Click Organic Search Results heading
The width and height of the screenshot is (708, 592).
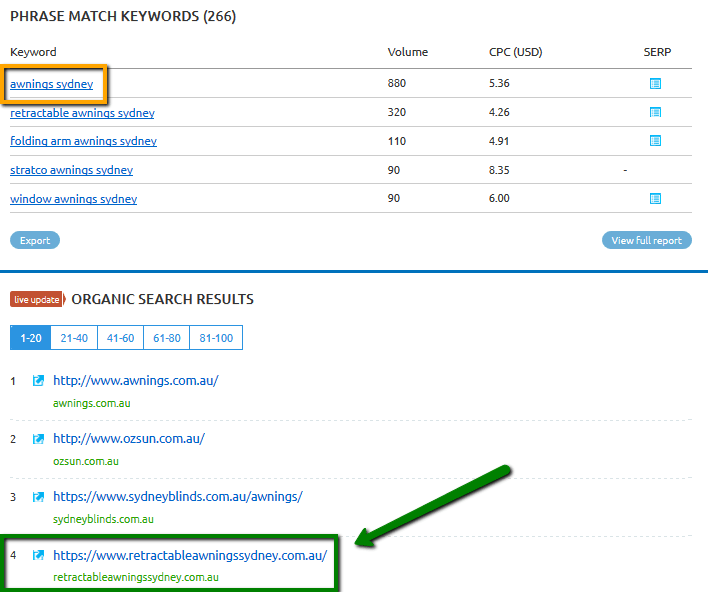[x=163, y=299]
